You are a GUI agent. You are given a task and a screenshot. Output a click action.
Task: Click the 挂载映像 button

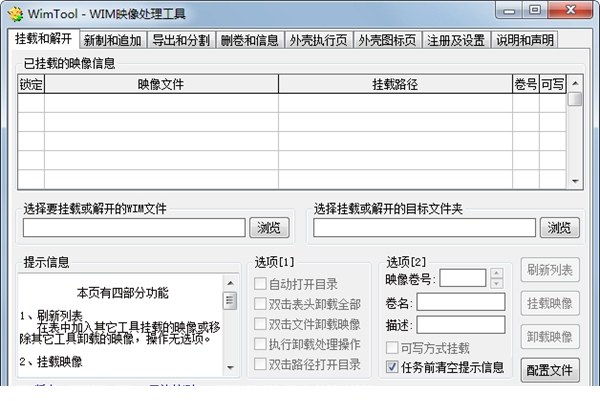click(550, 303)
